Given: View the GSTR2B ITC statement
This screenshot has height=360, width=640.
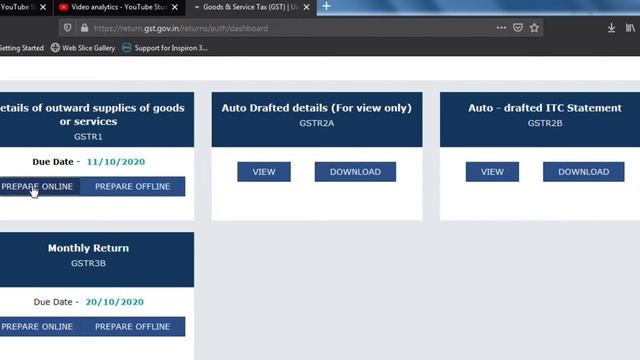Looking at the screenshot, I should [x=492, y=172].
